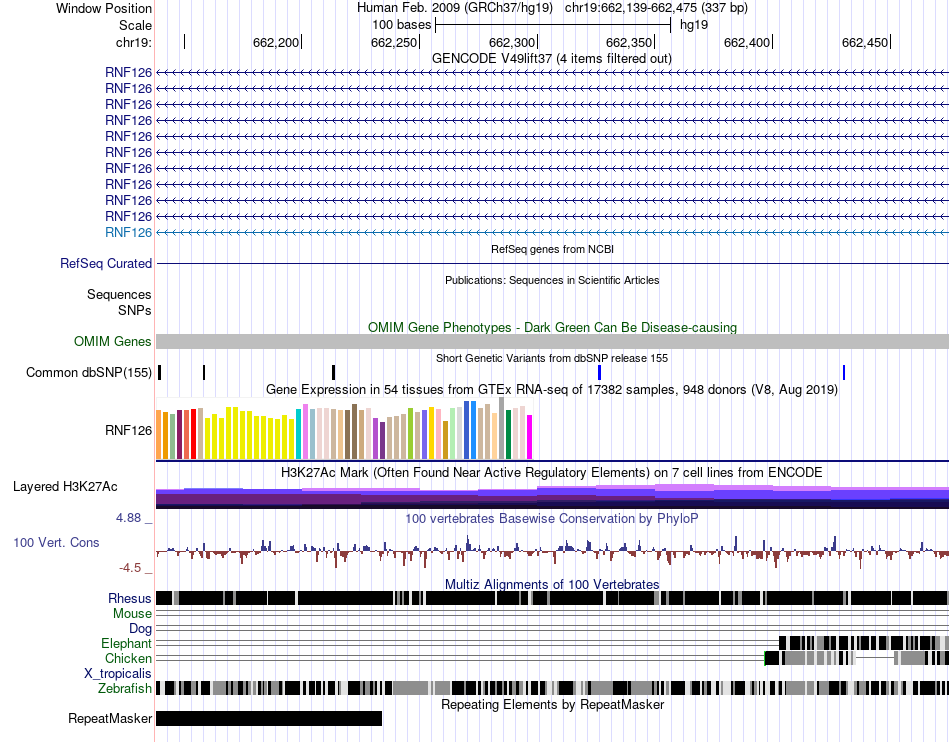The image size is (950, 742).
Task: Click Publications: Sequences in Scientific Articles title
Action: click(x=552, y=280)
